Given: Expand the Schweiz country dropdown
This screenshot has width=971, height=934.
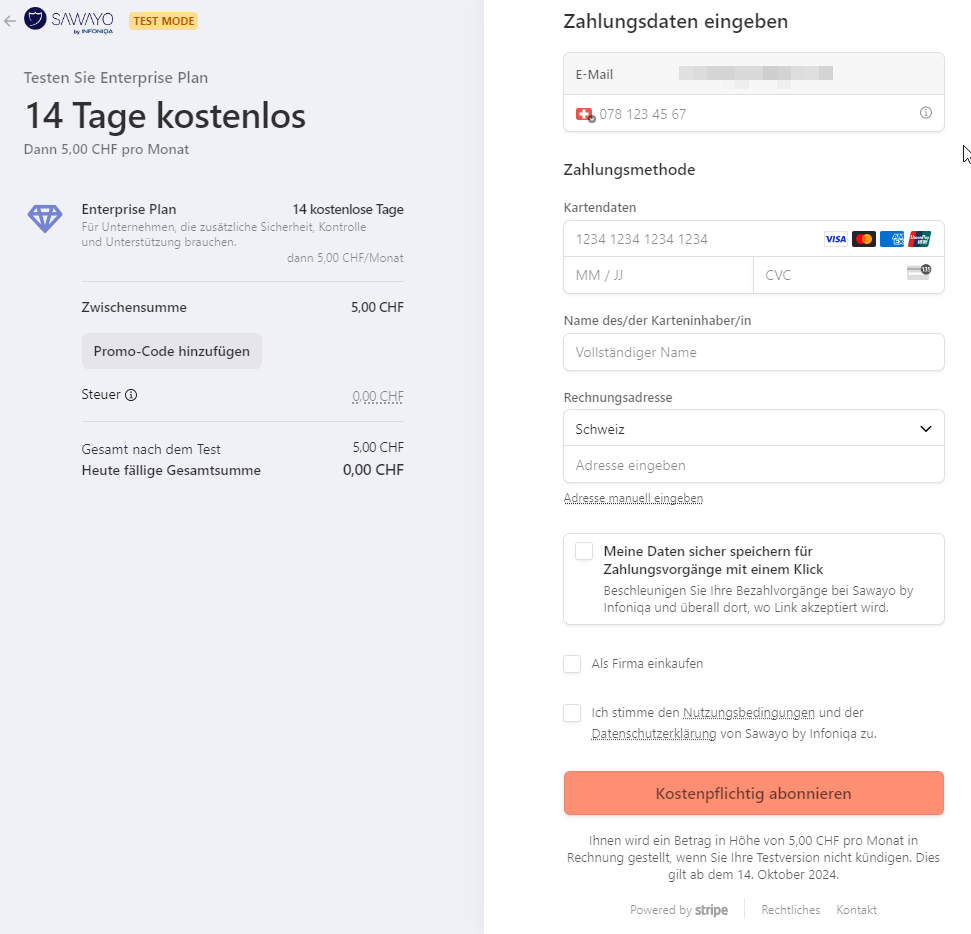Looking at the screenshot, I should tap(754, 429).
